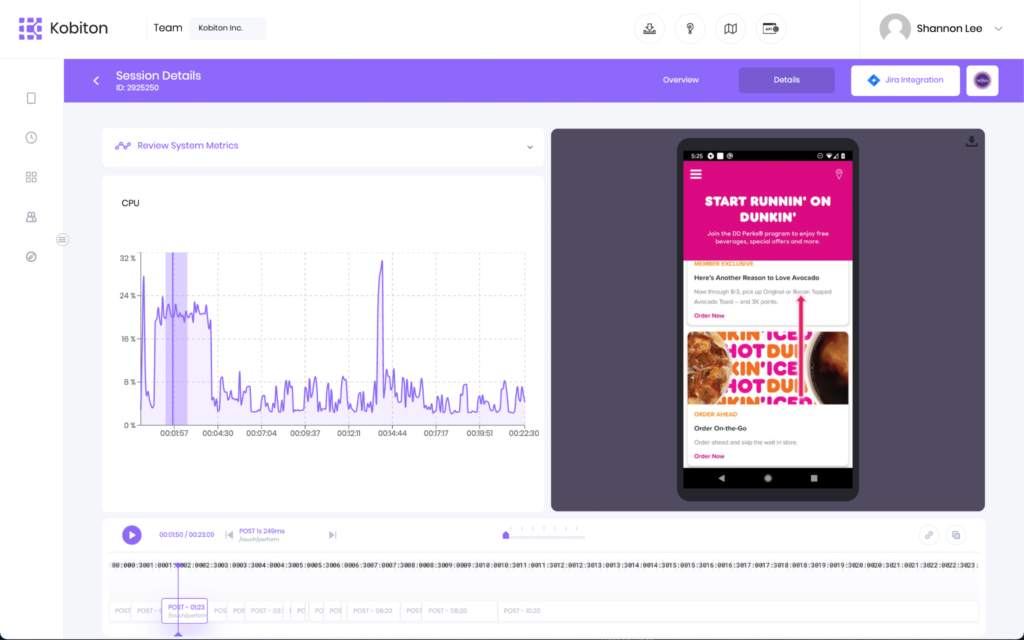Viewport: 1024px width, 640px height.
Task: Click Shannon Lee's avatar
Action: pos(895,29)
